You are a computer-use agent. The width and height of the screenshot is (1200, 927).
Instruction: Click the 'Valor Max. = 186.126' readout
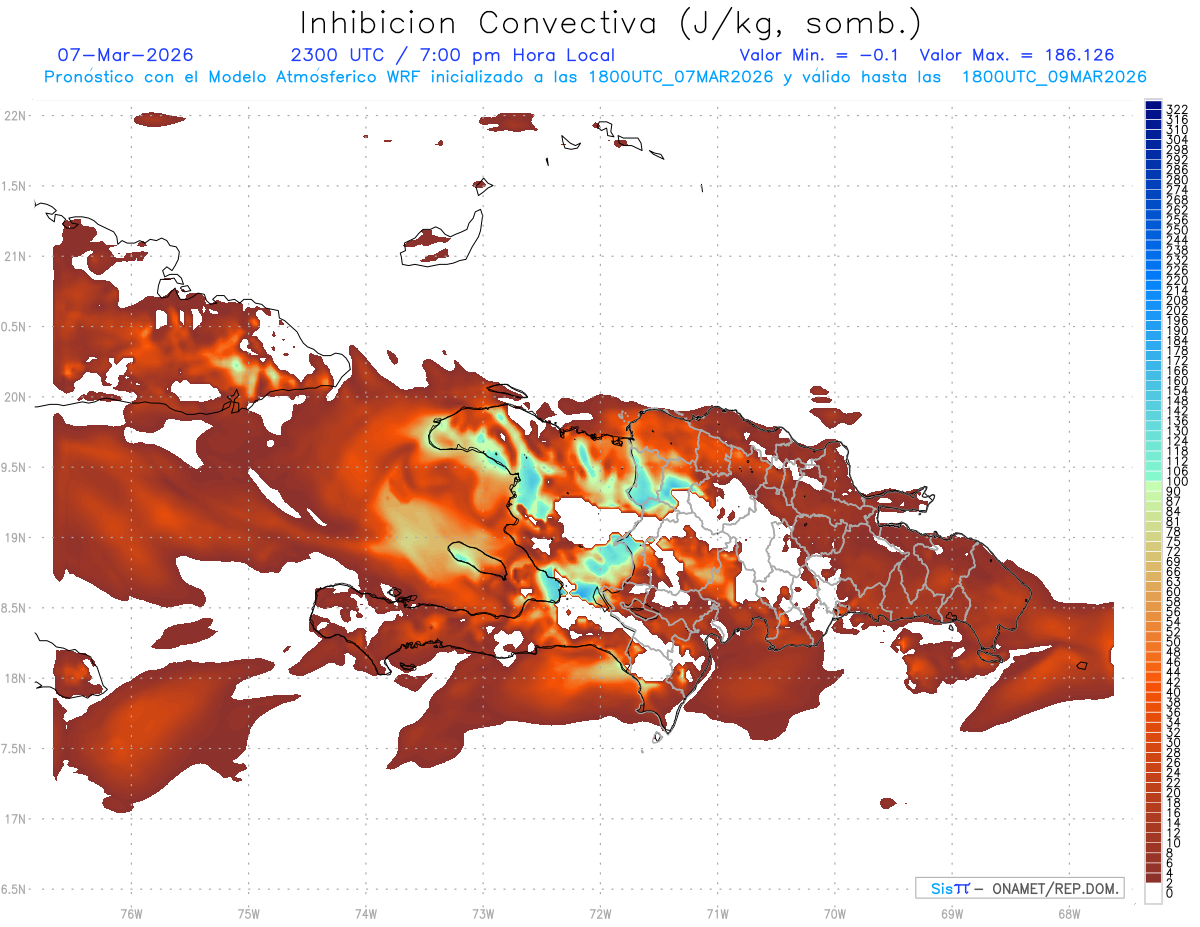1016,55
